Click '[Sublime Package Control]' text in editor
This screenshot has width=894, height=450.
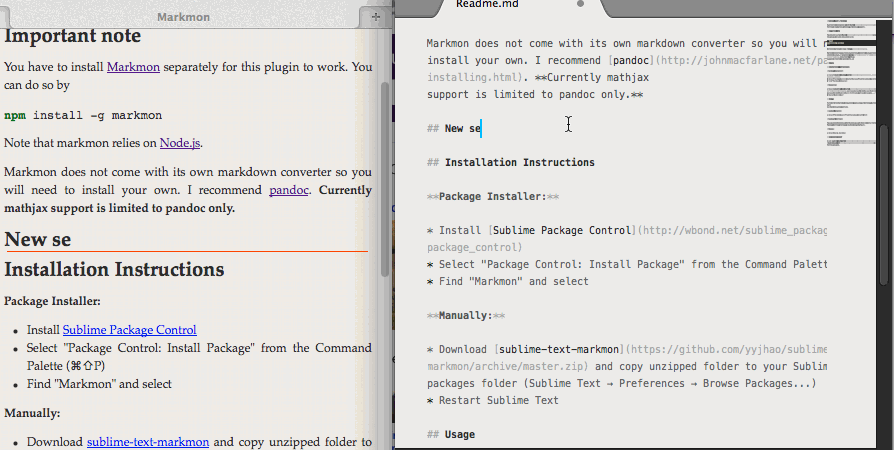tap(562, 230)
